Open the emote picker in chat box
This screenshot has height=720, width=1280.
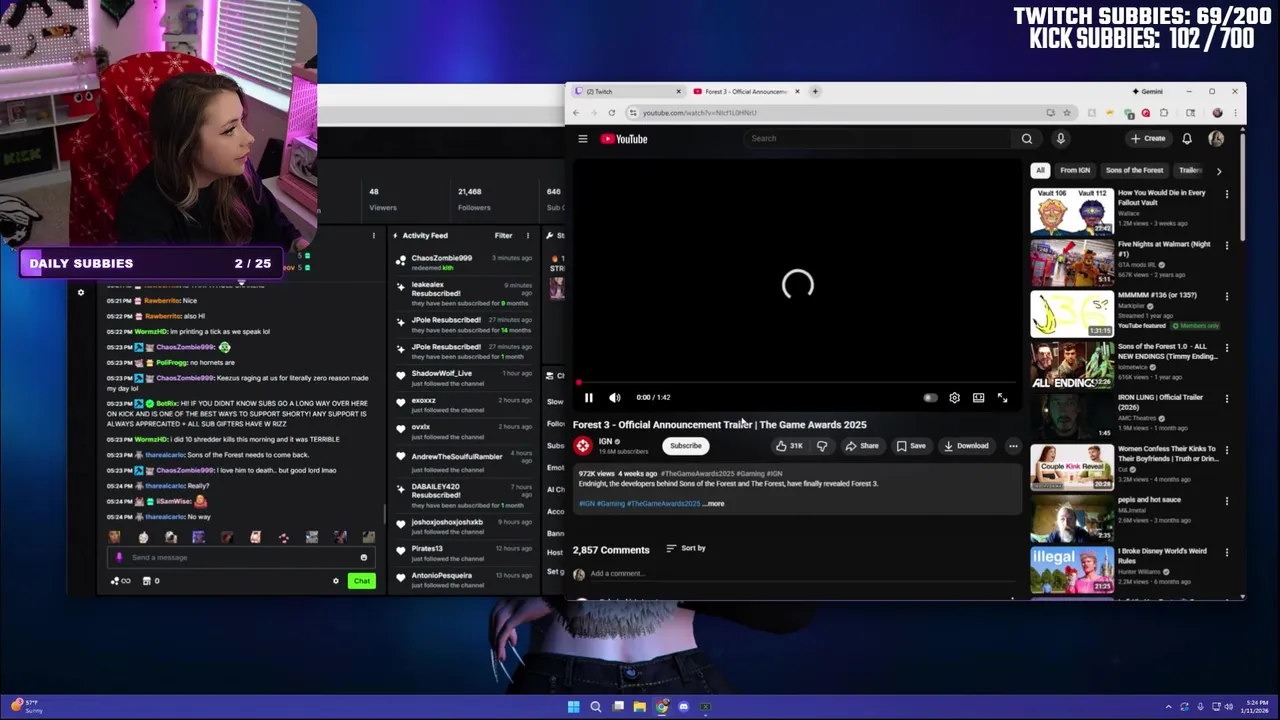pyautogui.click(x=363, y=558)
